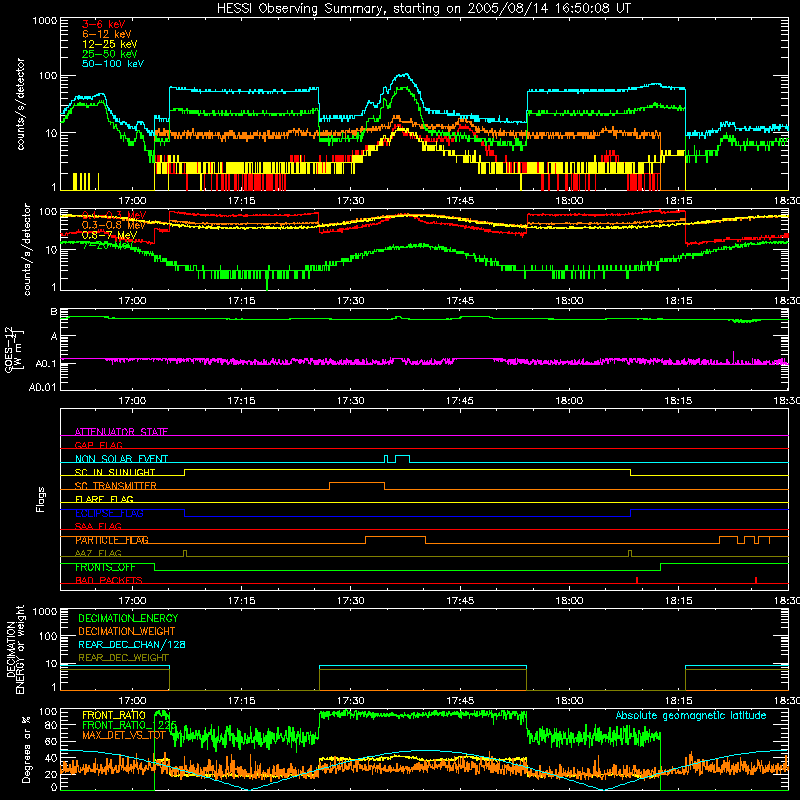Select the SAA_FLAG label

(98, 526)
